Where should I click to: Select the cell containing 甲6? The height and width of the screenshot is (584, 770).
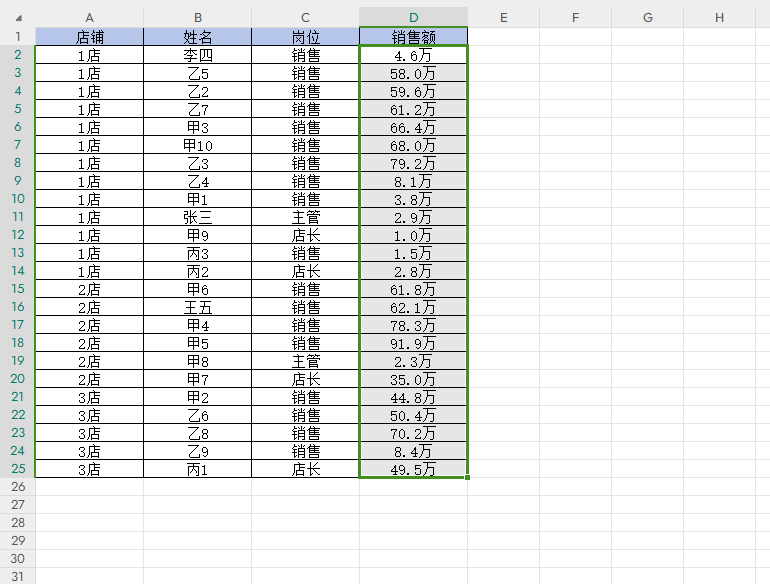point(197,289)
